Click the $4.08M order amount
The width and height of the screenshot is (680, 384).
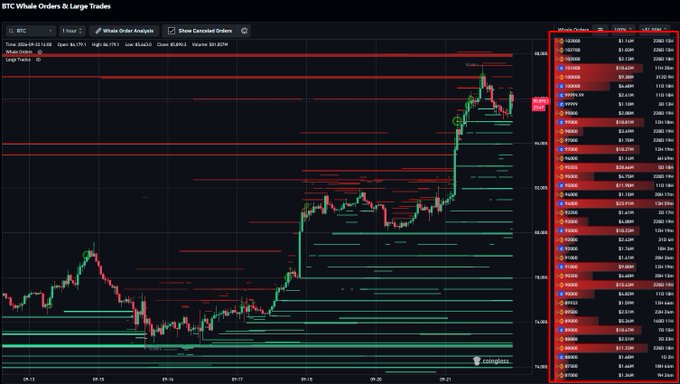[626, 222]
